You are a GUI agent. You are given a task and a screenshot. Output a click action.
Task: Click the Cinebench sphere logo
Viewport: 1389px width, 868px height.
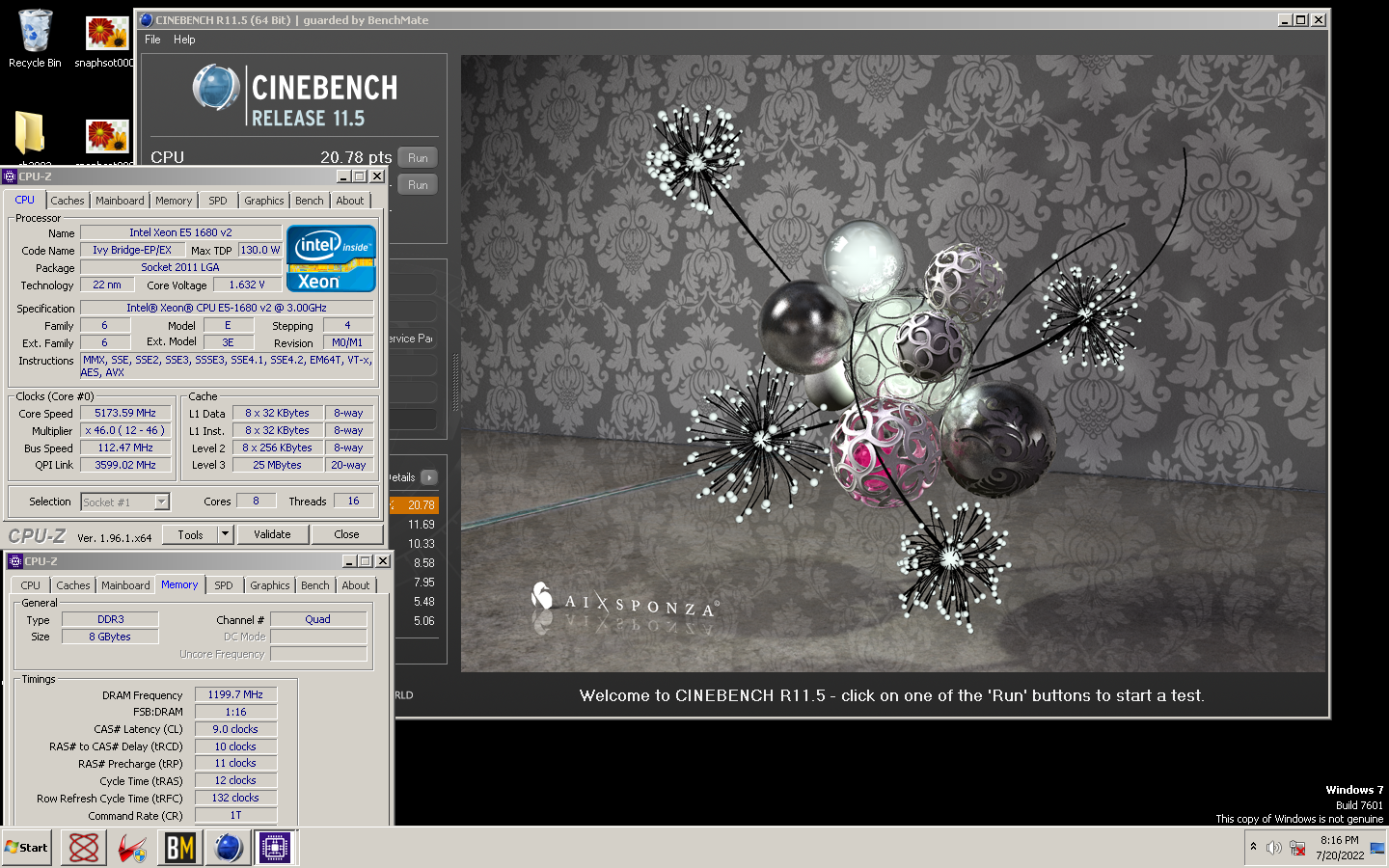[215, 89]
